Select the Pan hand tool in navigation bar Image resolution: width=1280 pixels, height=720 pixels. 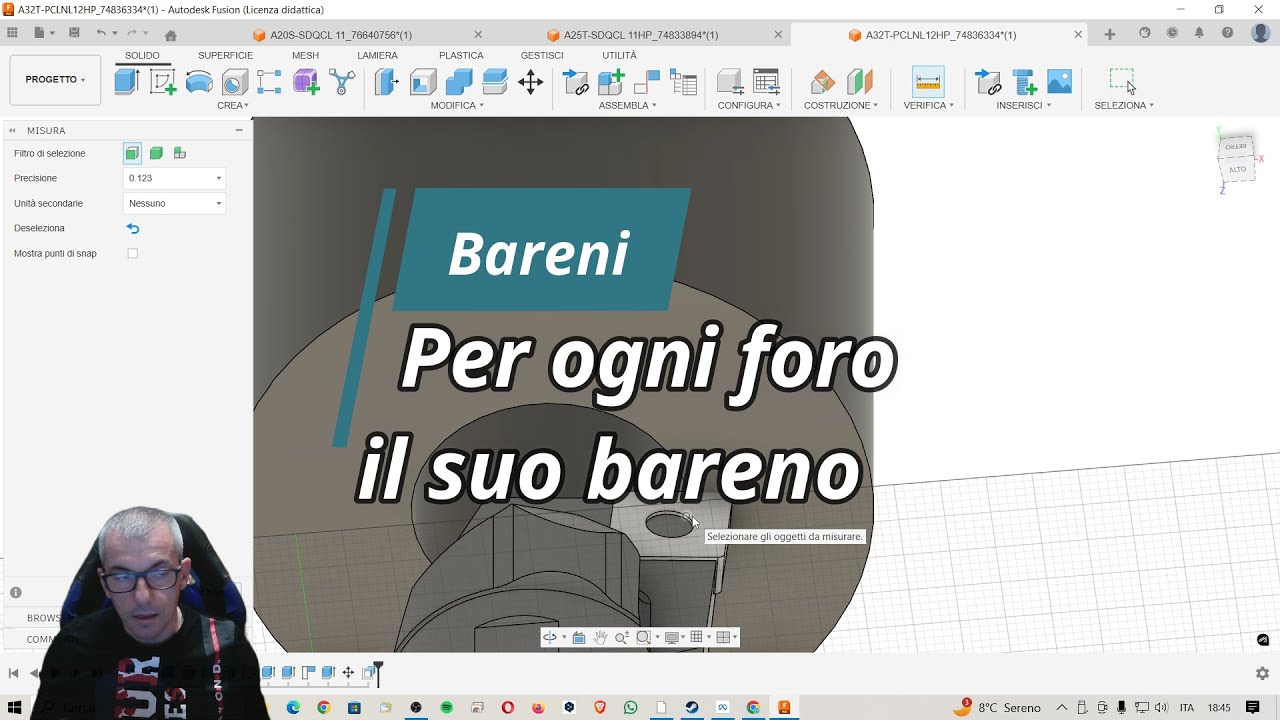pyautogui.click(x=600, y=637)
